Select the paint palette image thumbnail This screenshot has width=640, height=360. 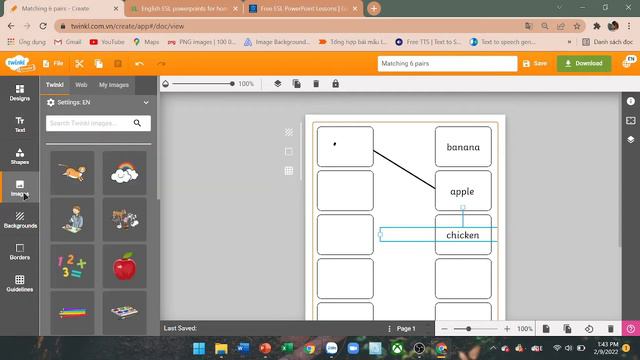point(124,313)
